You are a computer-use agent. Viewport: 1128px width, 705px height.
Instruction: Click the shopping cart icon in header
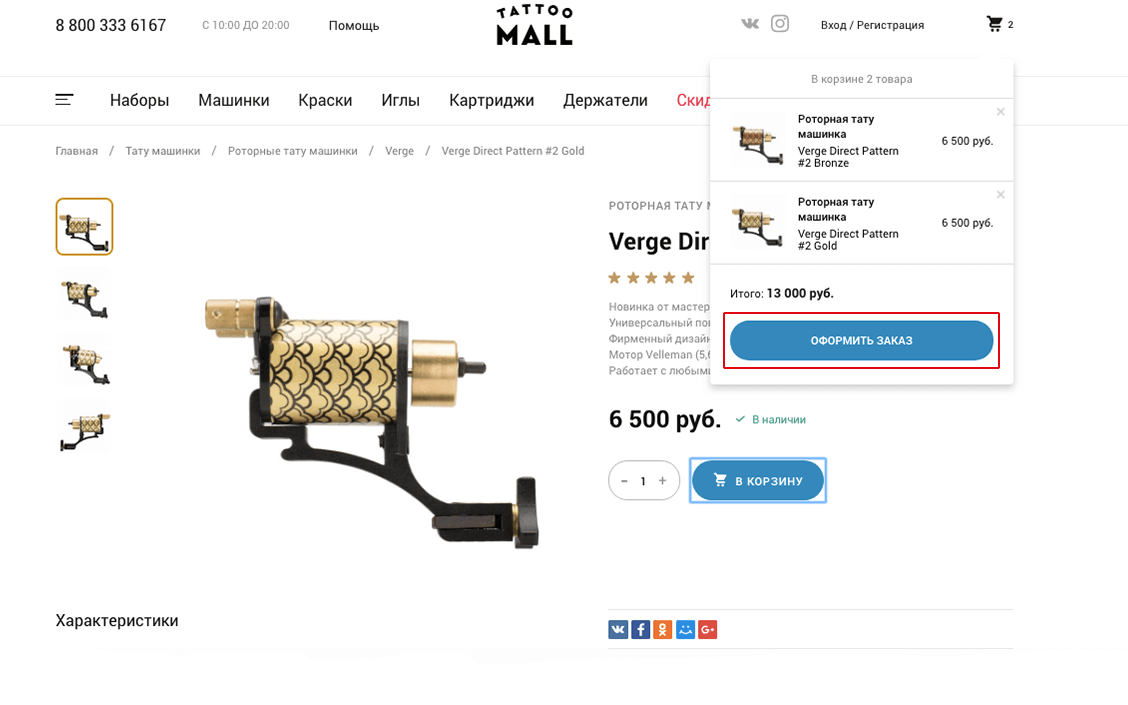994,24
